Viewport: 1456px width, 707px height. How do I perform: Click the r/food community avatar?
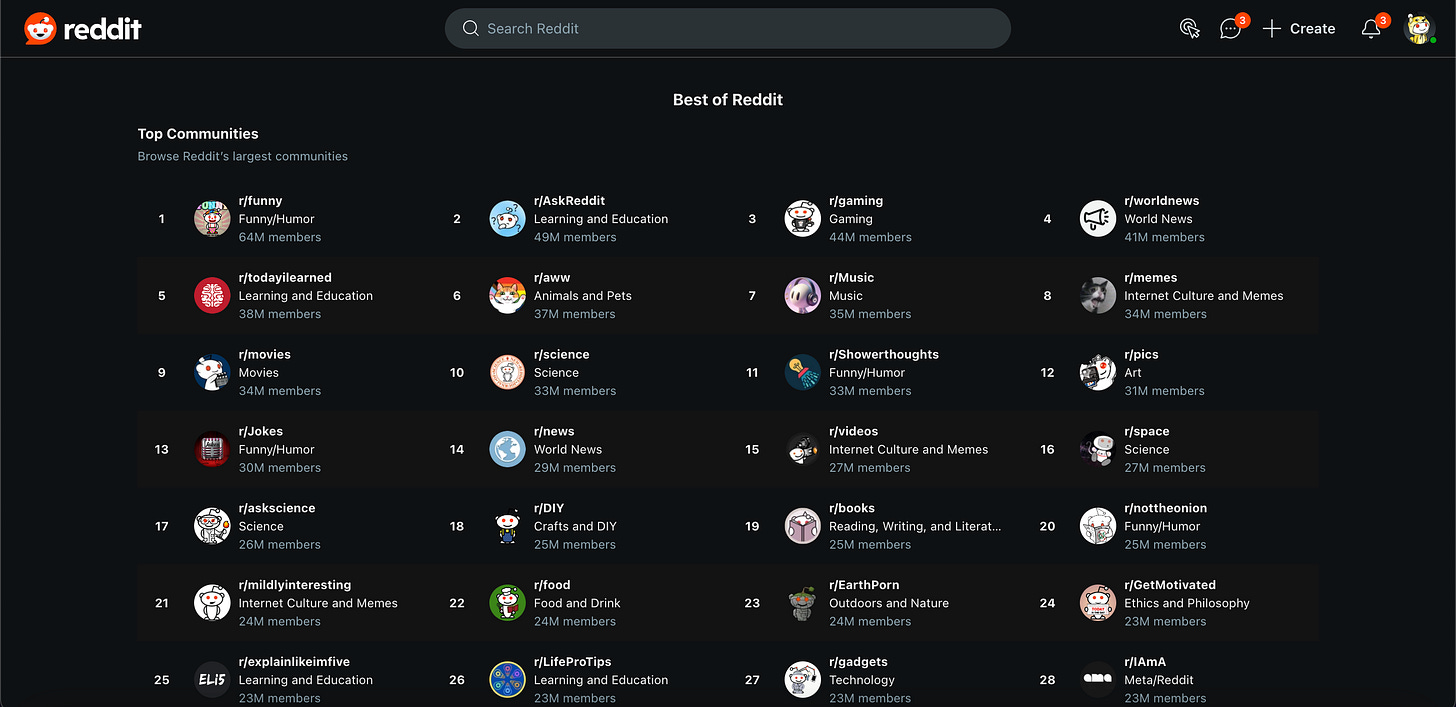(507, 603)
